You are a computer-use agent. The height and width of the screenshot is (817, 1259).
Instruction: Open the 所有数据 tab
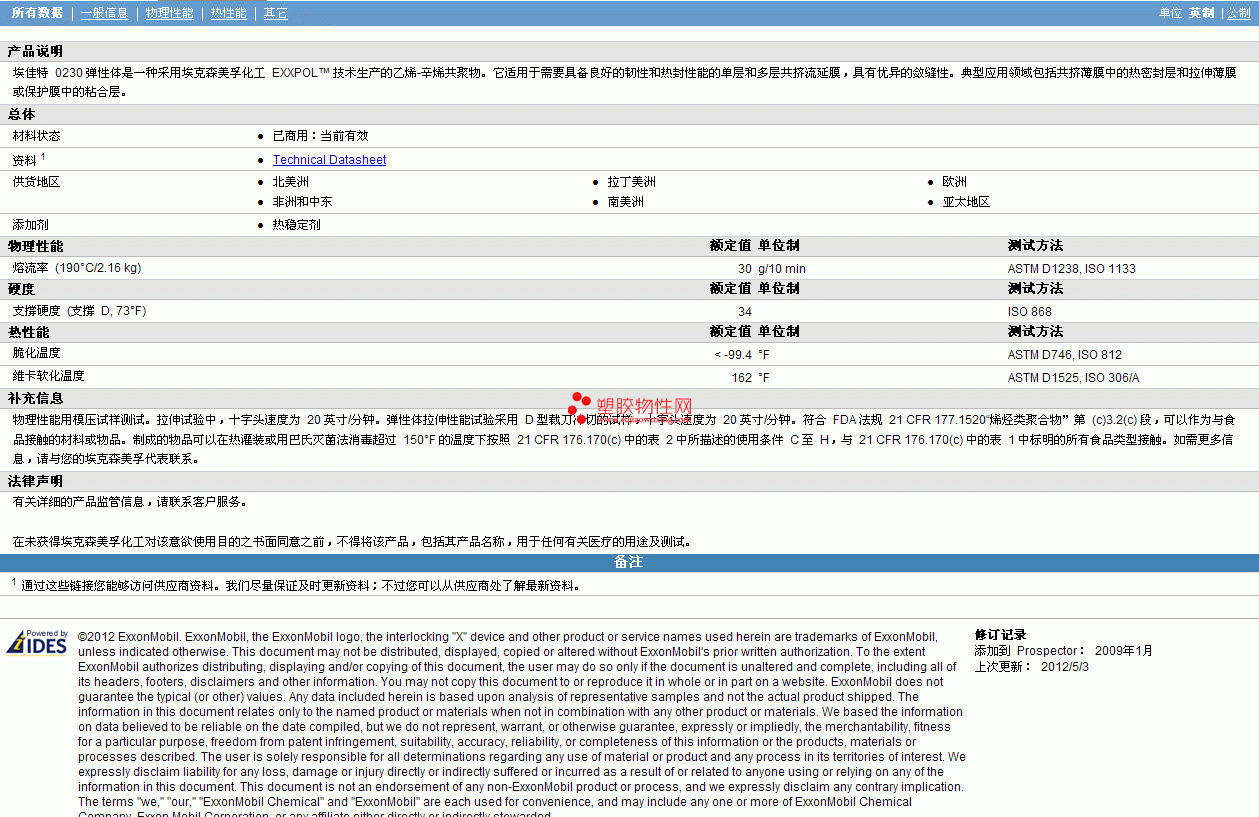pos(37,13)
